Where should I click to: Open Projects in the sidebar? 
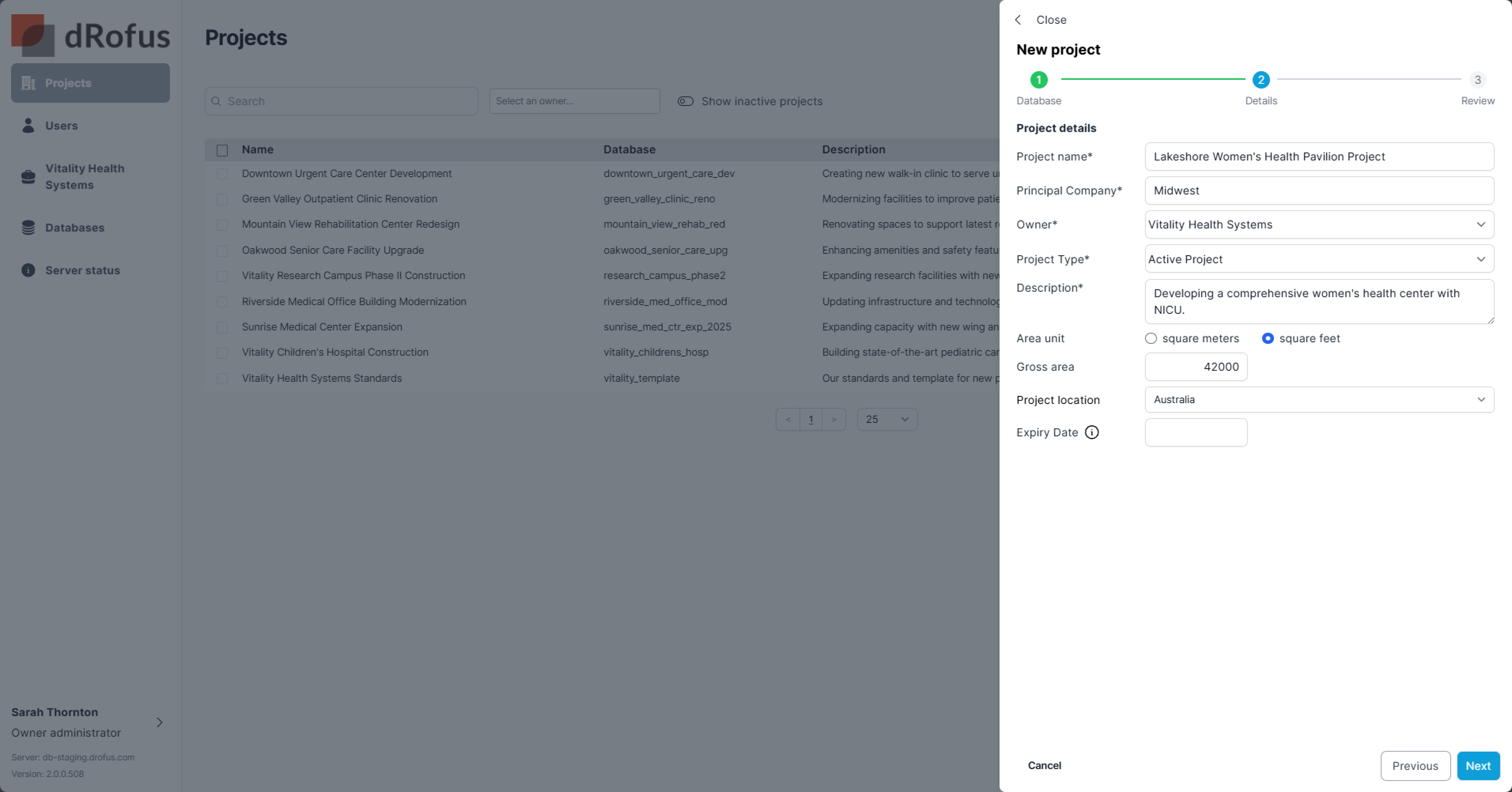91,83
